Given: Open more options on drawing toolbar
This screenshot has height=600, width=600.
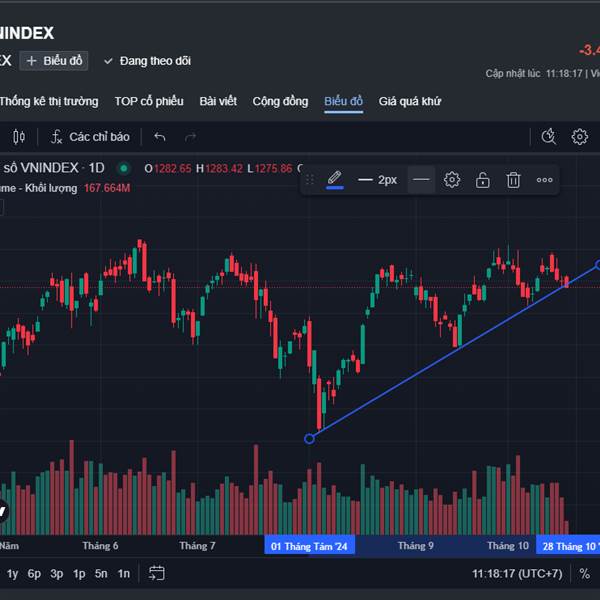Looking at the screenshot, I should coord(544,179).
